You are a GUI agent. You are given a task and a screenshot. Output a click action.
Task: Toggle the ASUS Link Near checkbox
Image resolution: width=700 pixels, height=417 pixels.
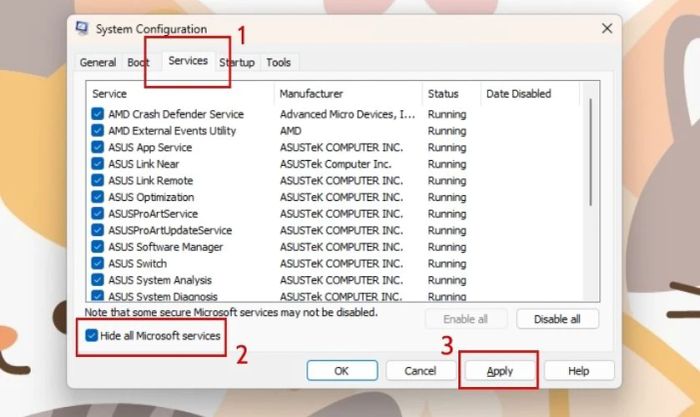(x=97, y=163)
